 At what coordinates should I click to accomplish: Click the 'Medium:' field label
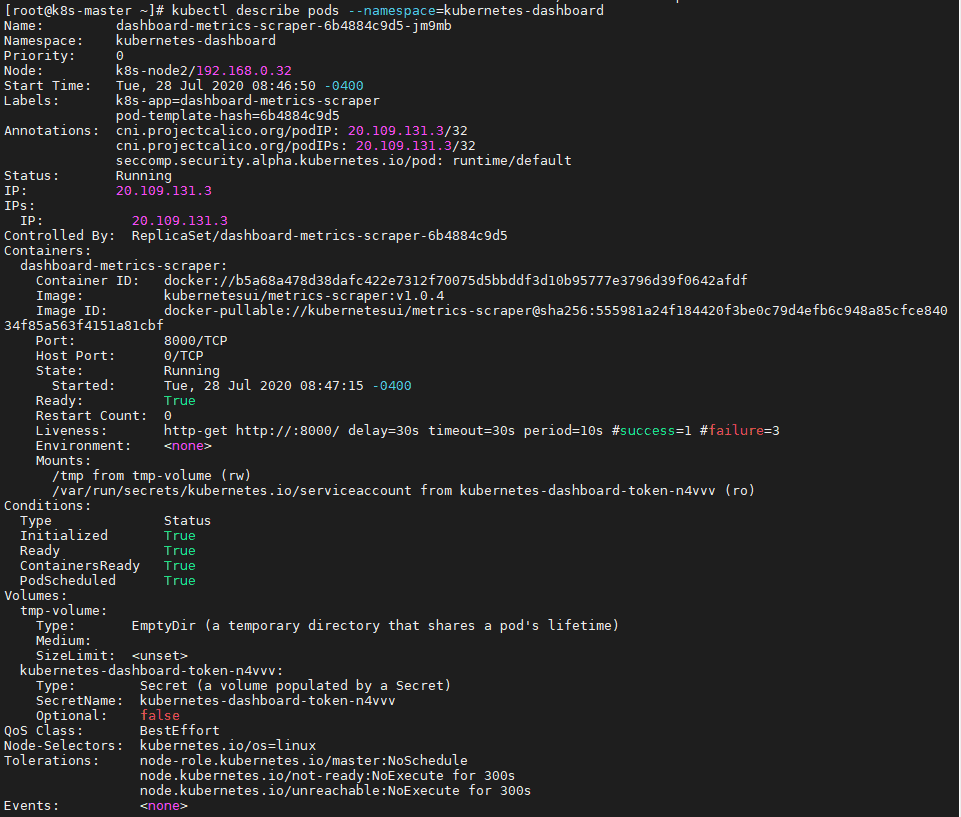[63, 641]
